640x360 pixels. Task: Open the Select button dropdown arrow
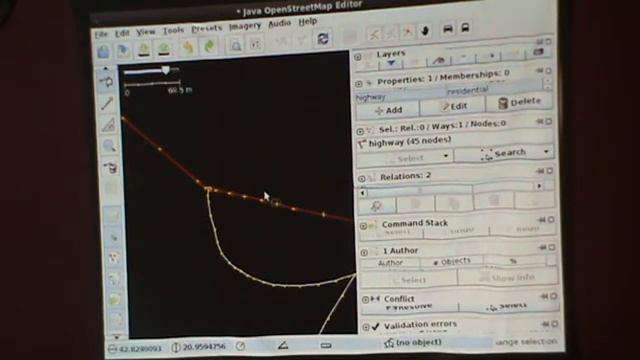click(x=446, y=156)
